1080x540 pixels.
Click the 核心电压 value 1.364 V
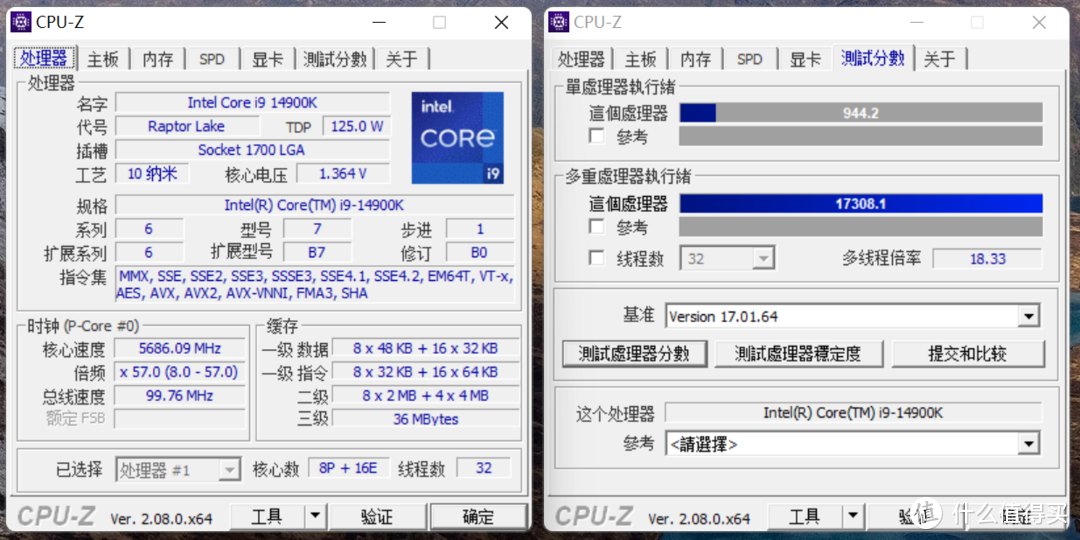click(x=343, y=174)
